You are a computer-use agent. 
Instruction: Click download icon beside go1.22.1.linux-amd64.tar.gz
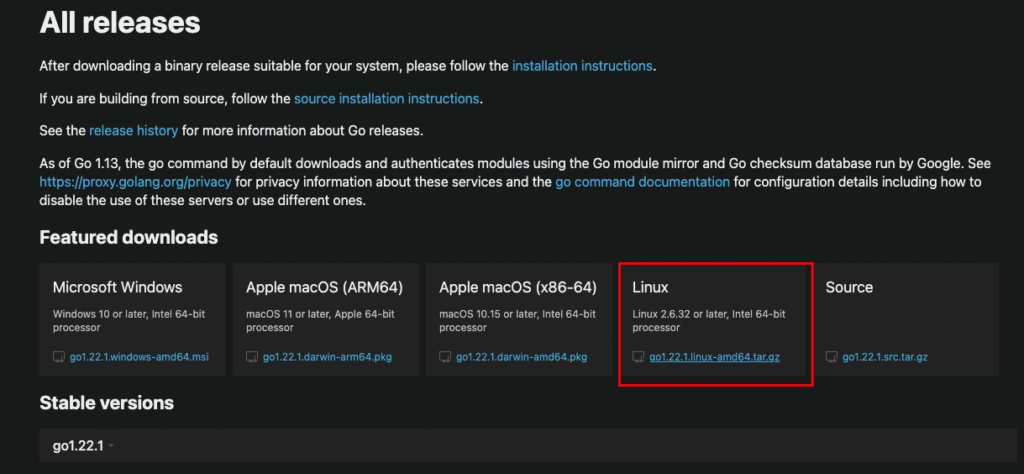coord(638,357)
